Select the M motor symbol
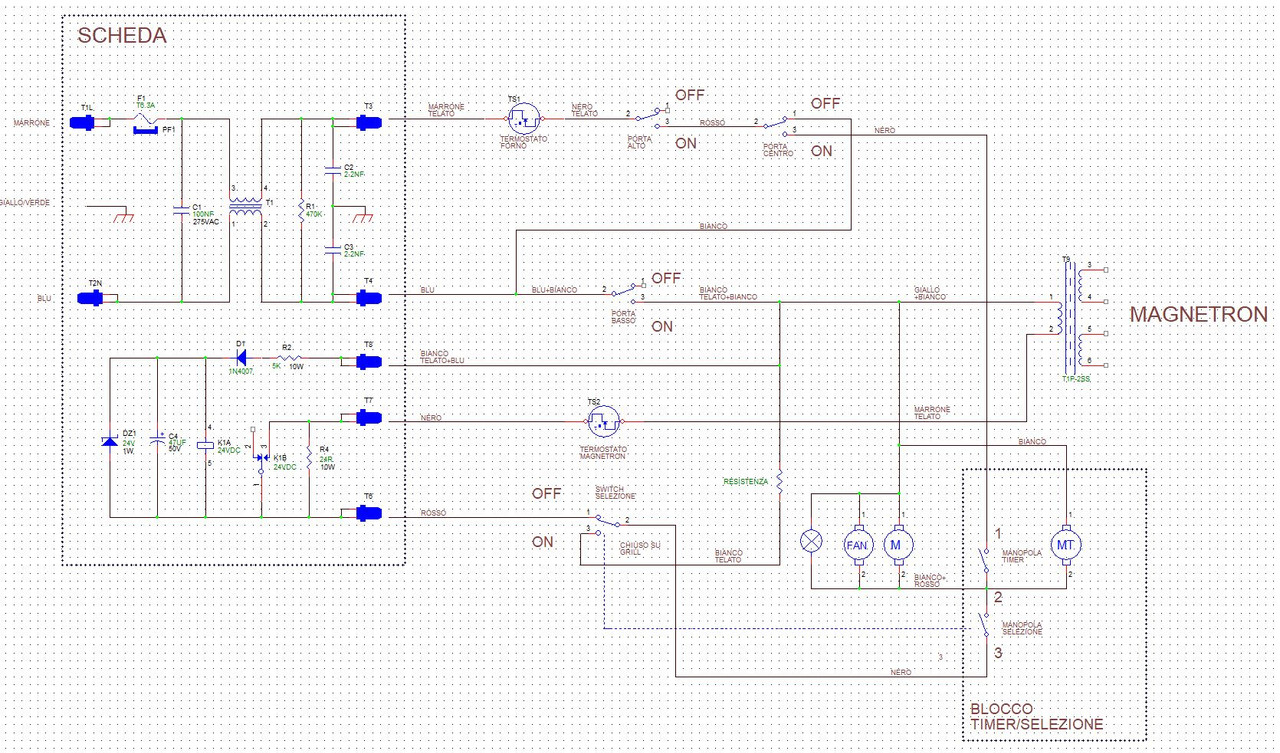The width and height of the screenshot is (1280, 753). (x=897, y=545)
